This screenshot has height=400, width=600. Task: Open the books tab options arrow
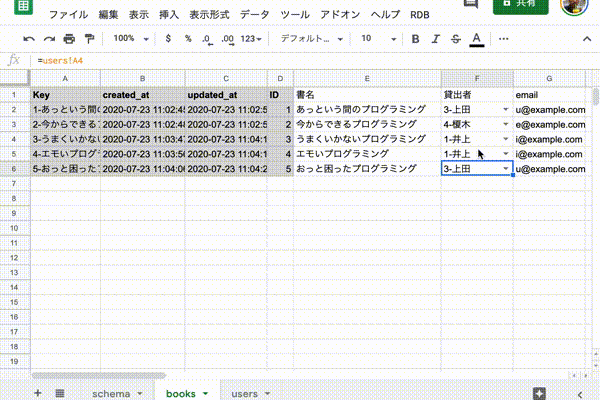pos(205,393)
